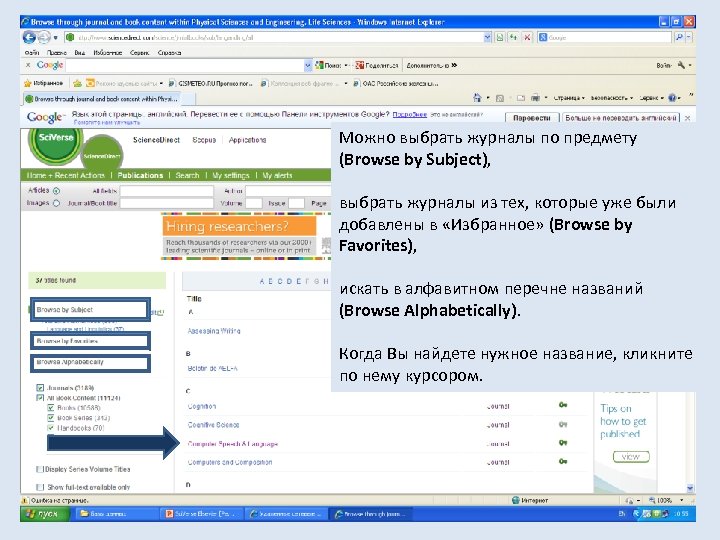
Task: Click the search magnifier beside the Google search box
Action: tap(679, 38)
